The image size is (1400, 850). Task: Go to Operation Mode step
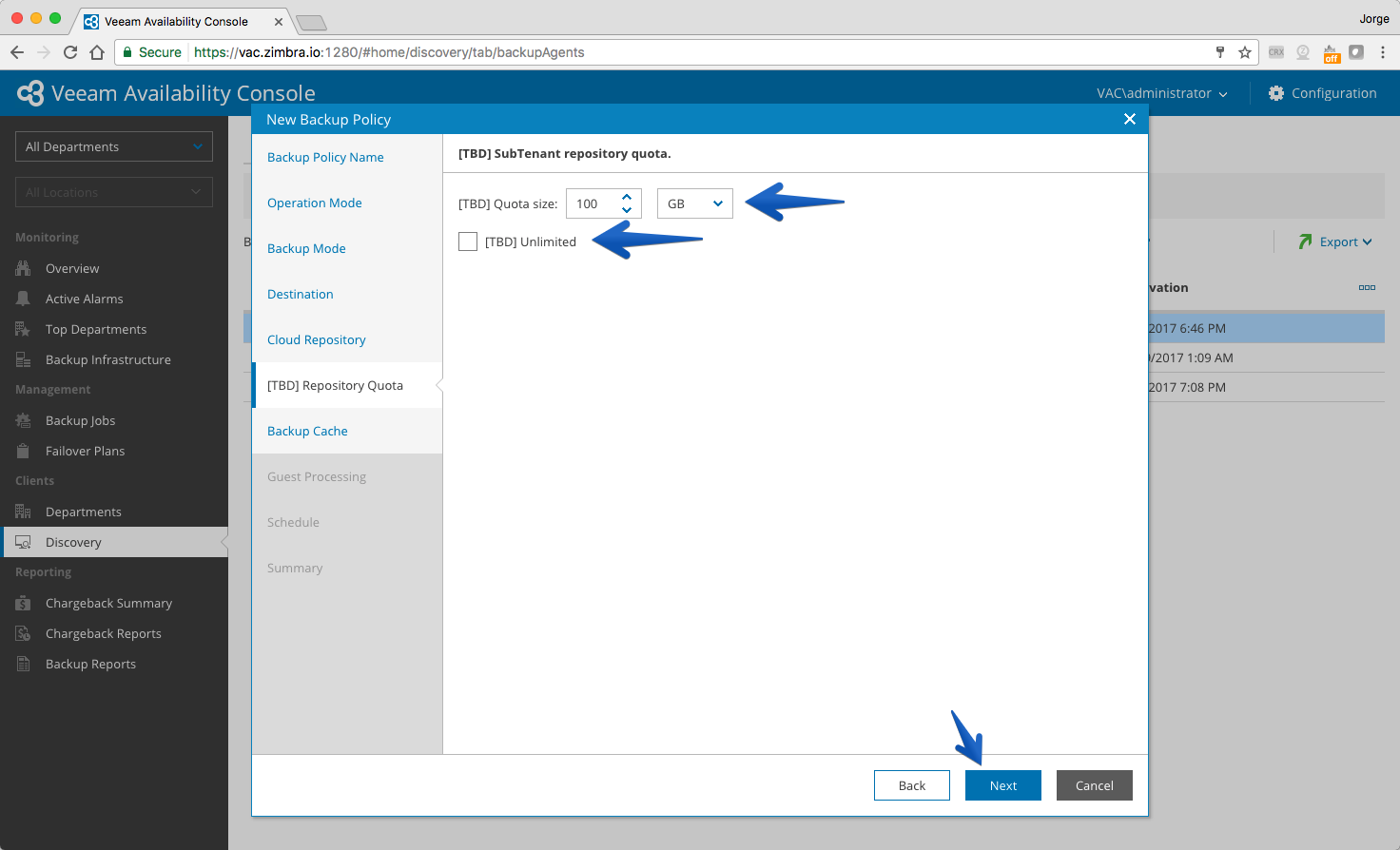click(315, 203)
